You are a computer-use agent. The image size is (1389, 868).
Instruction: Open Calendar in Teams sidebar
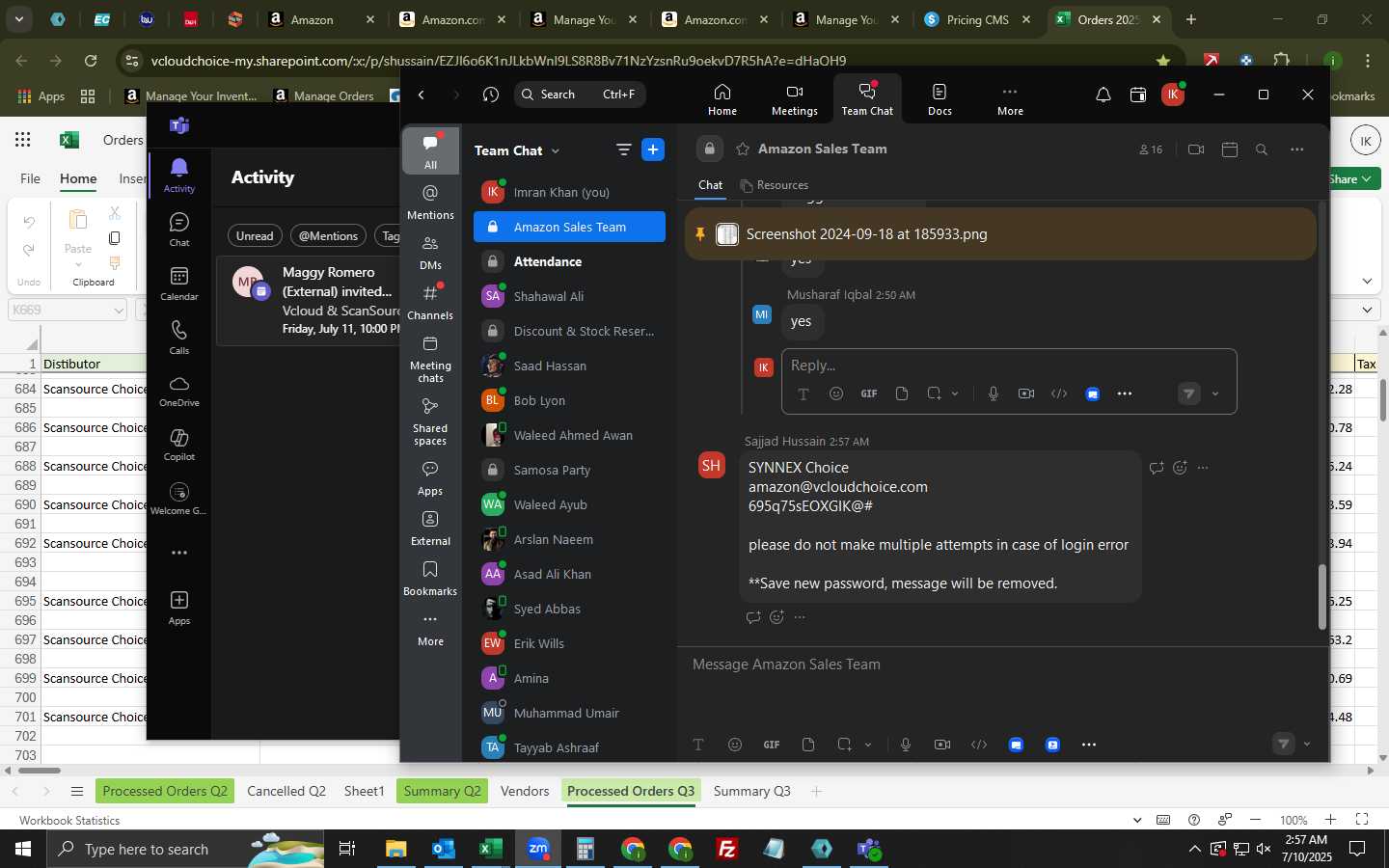click(179, 284)
